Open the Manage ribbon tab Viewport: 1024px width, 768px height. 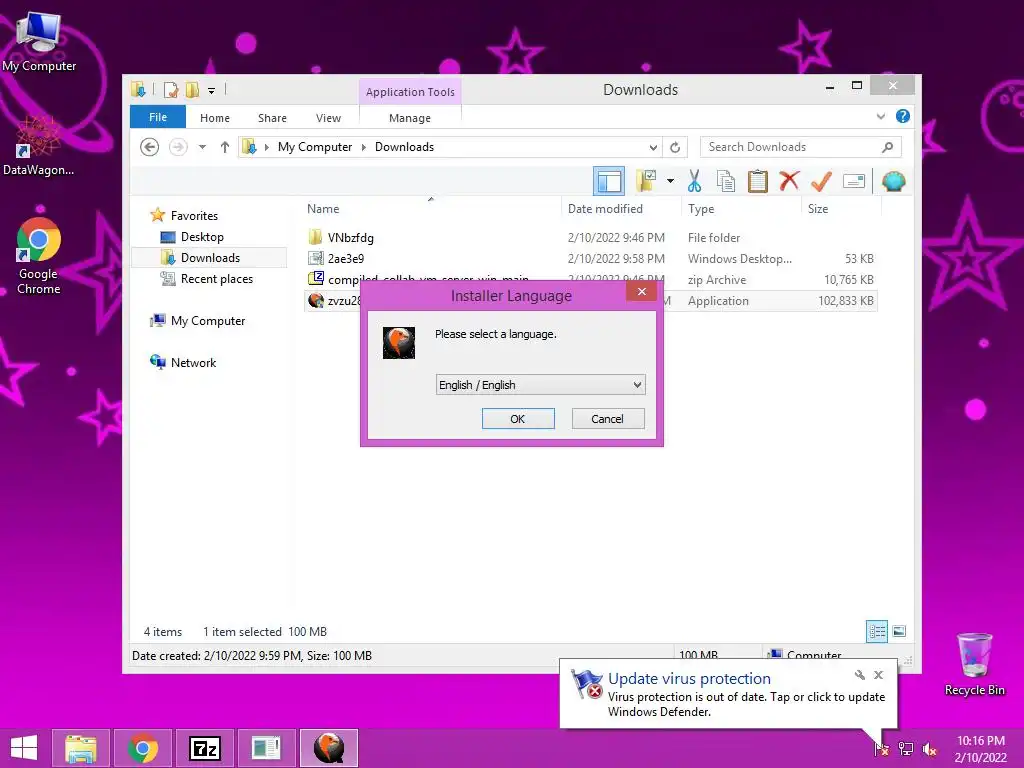[409, 118]
